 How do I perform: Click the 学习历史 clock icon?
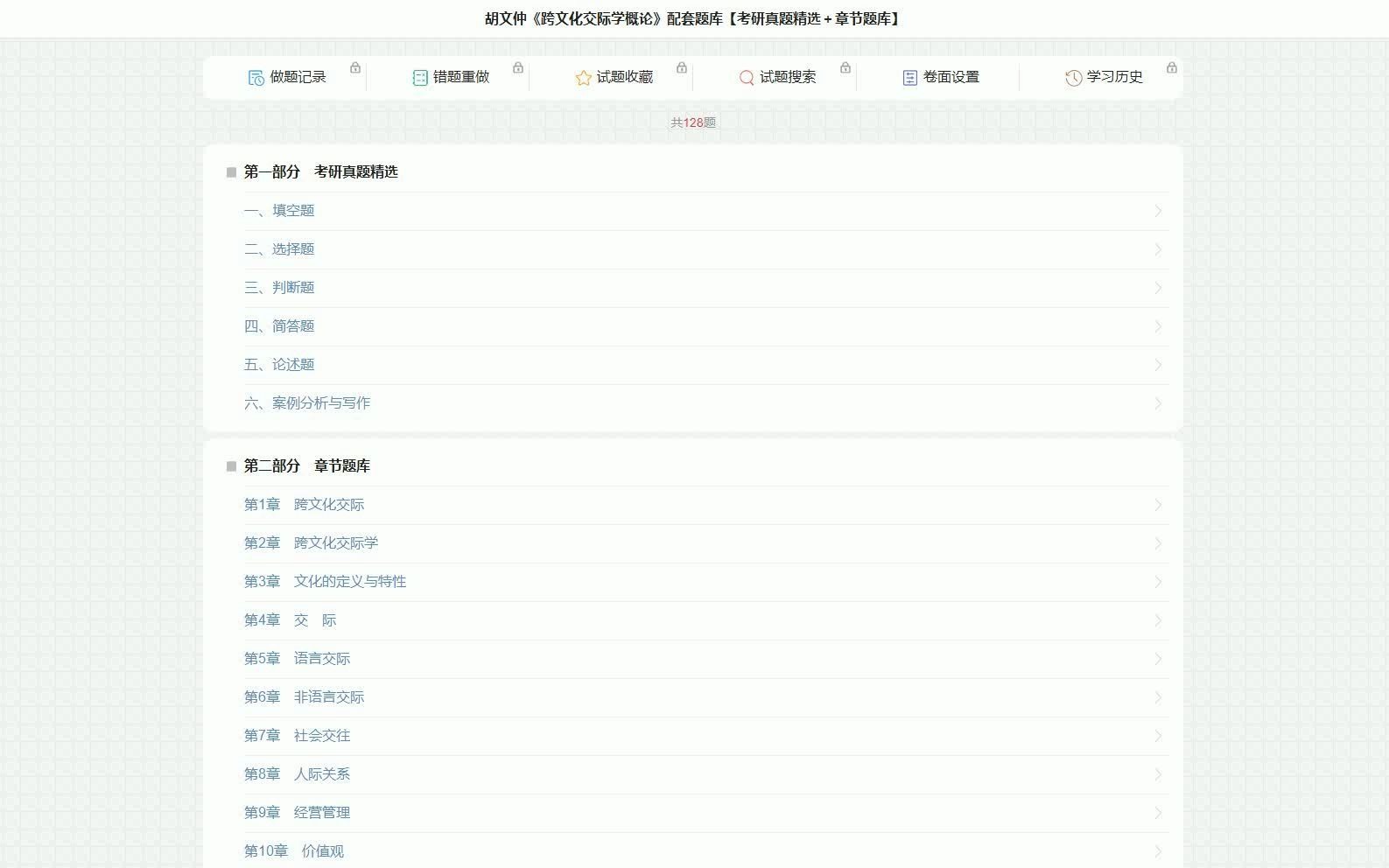tap(1074, 78)
